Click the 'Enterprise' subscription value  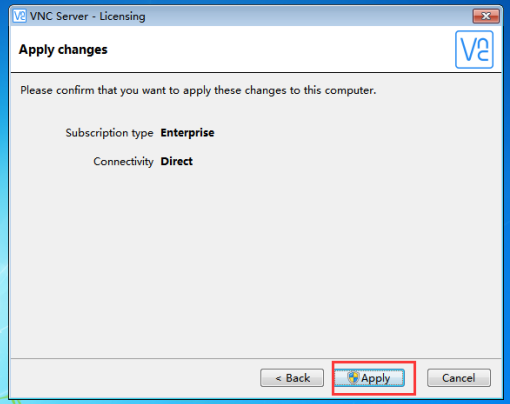coord(187,133)
